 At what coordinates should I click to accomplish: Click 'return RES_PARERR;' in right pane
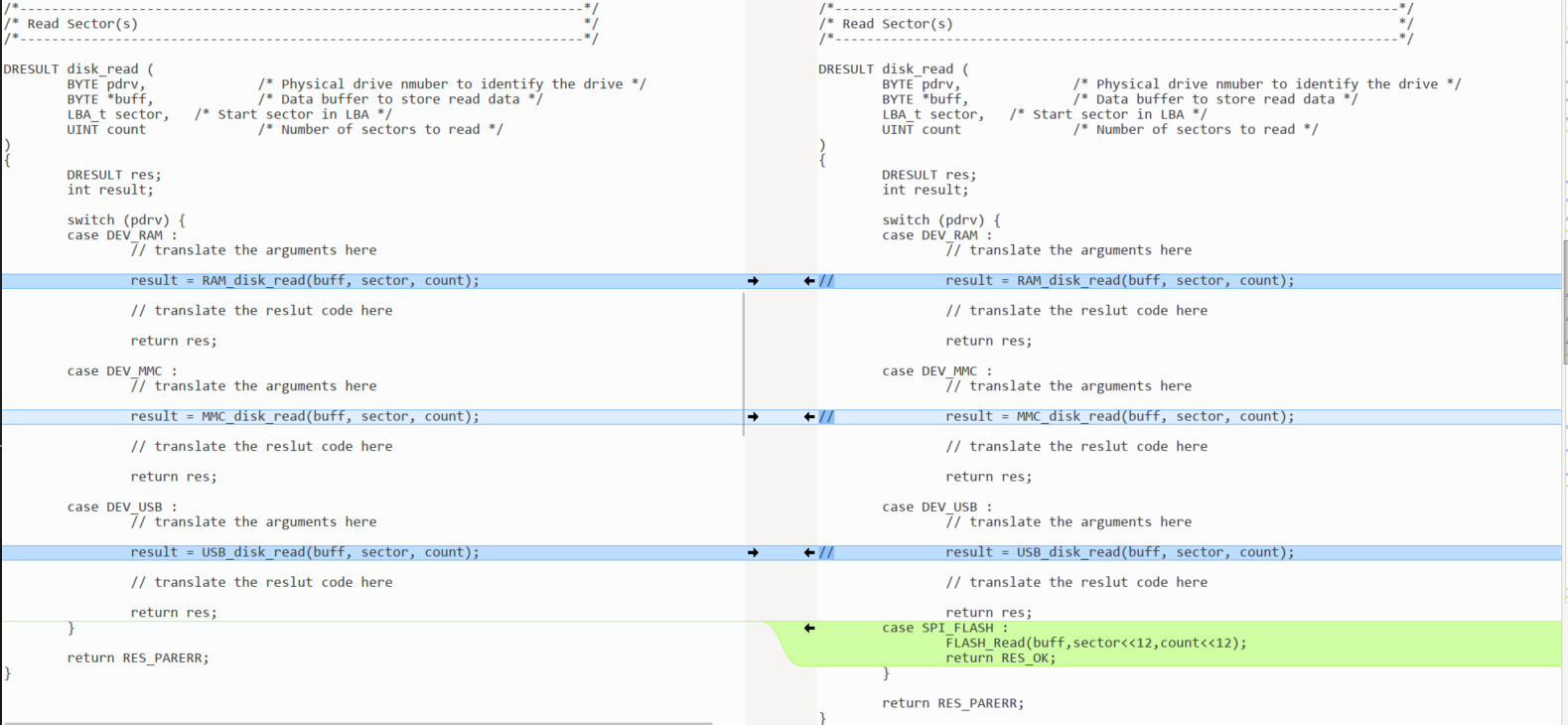coord(953,703)
